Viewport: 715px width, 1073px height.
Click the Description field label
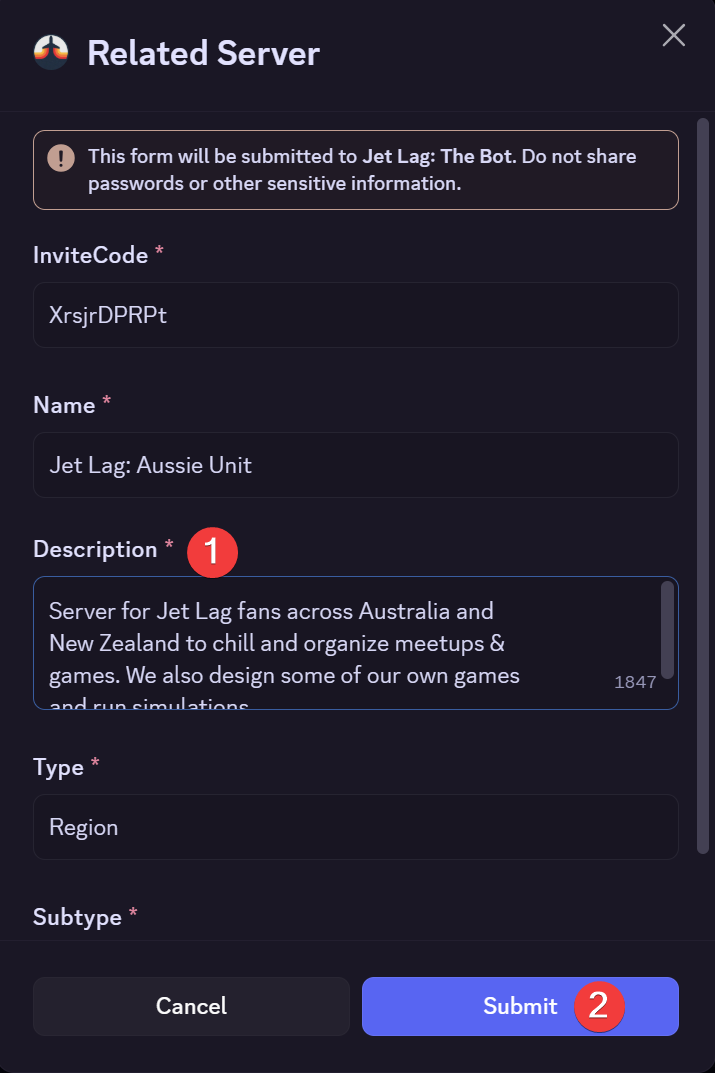(x=96, y=549)
